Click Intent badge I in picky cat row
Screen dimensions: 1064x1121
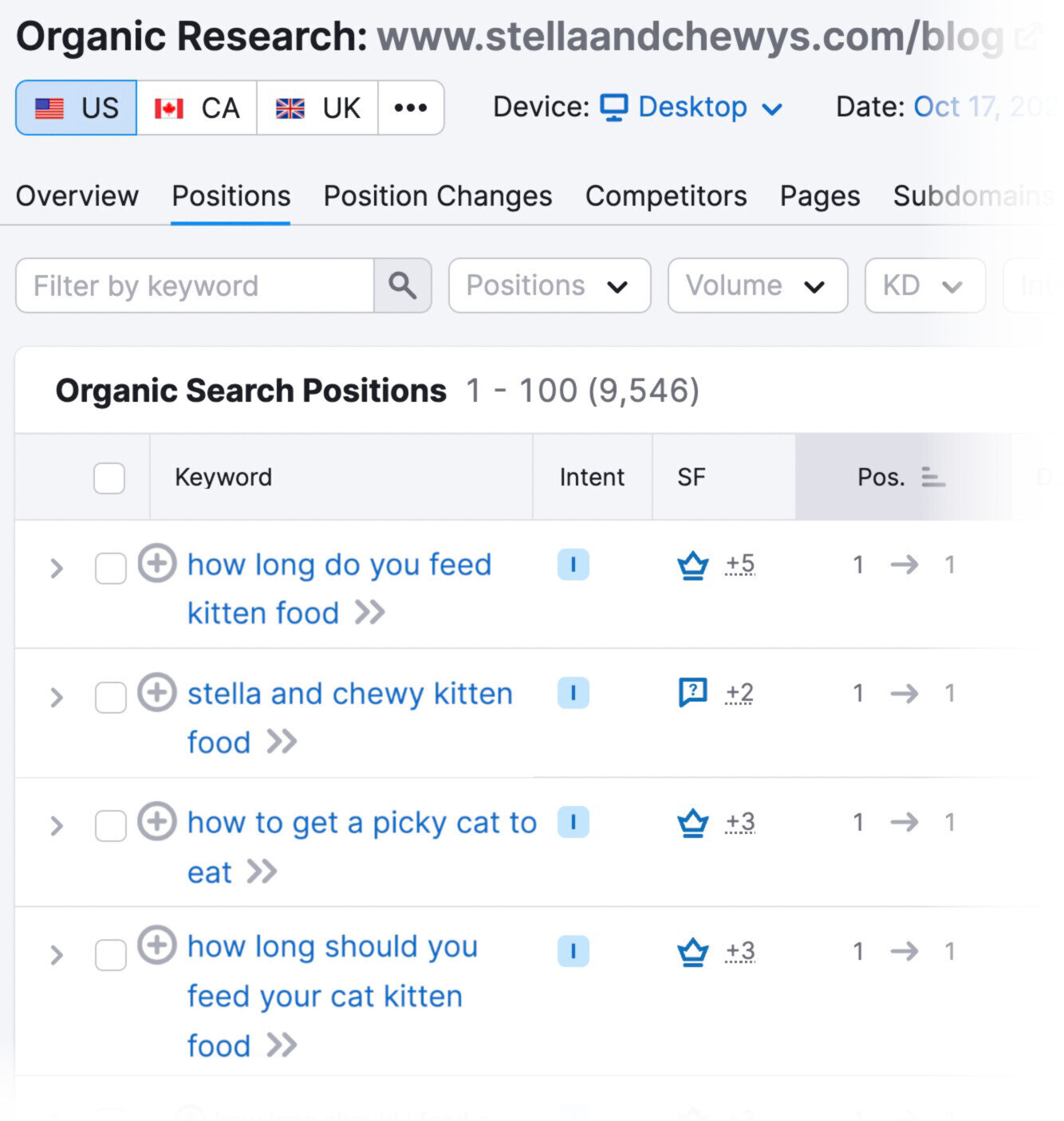click(x=573, y=822)
